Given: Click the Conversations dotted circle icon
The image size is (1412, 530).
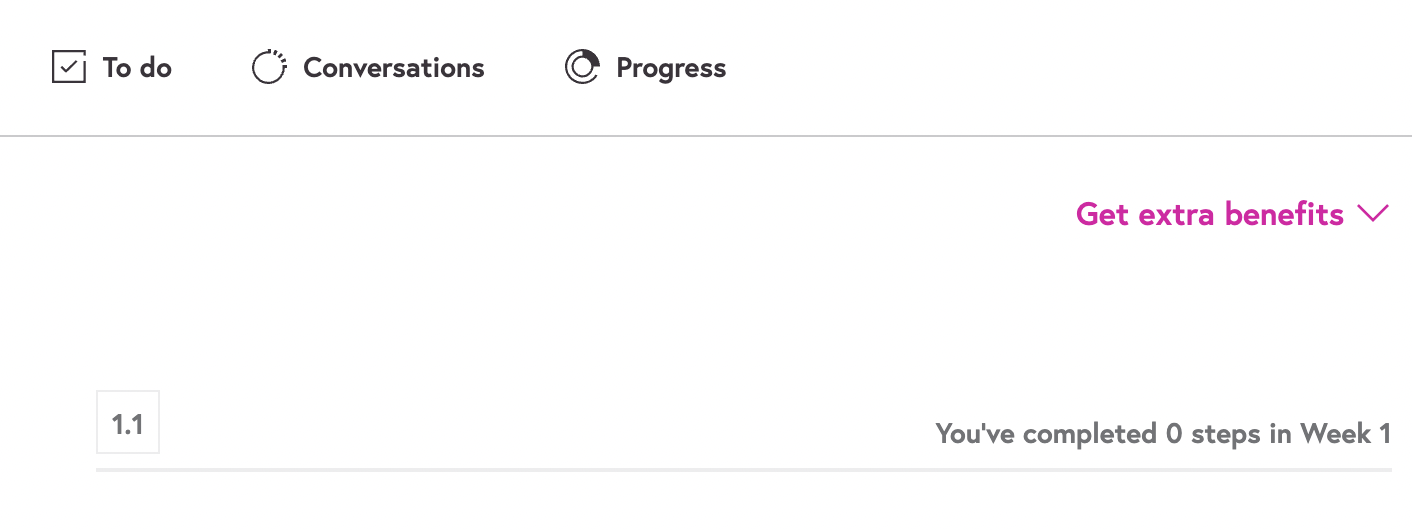Looking at the screenshot, I should point(269,68).
